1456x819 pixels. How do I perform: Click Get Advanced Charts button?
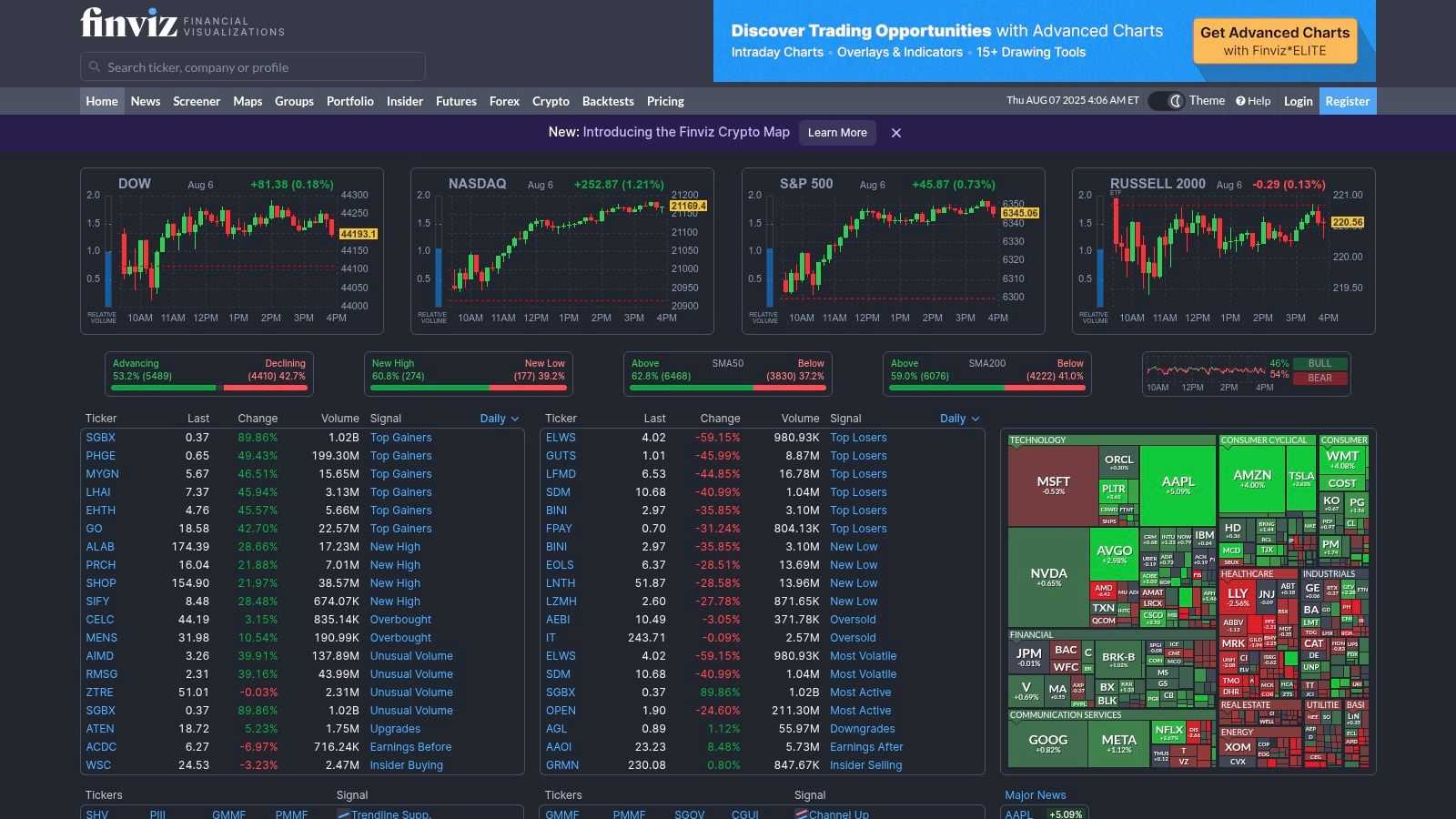coord(1275,41)
